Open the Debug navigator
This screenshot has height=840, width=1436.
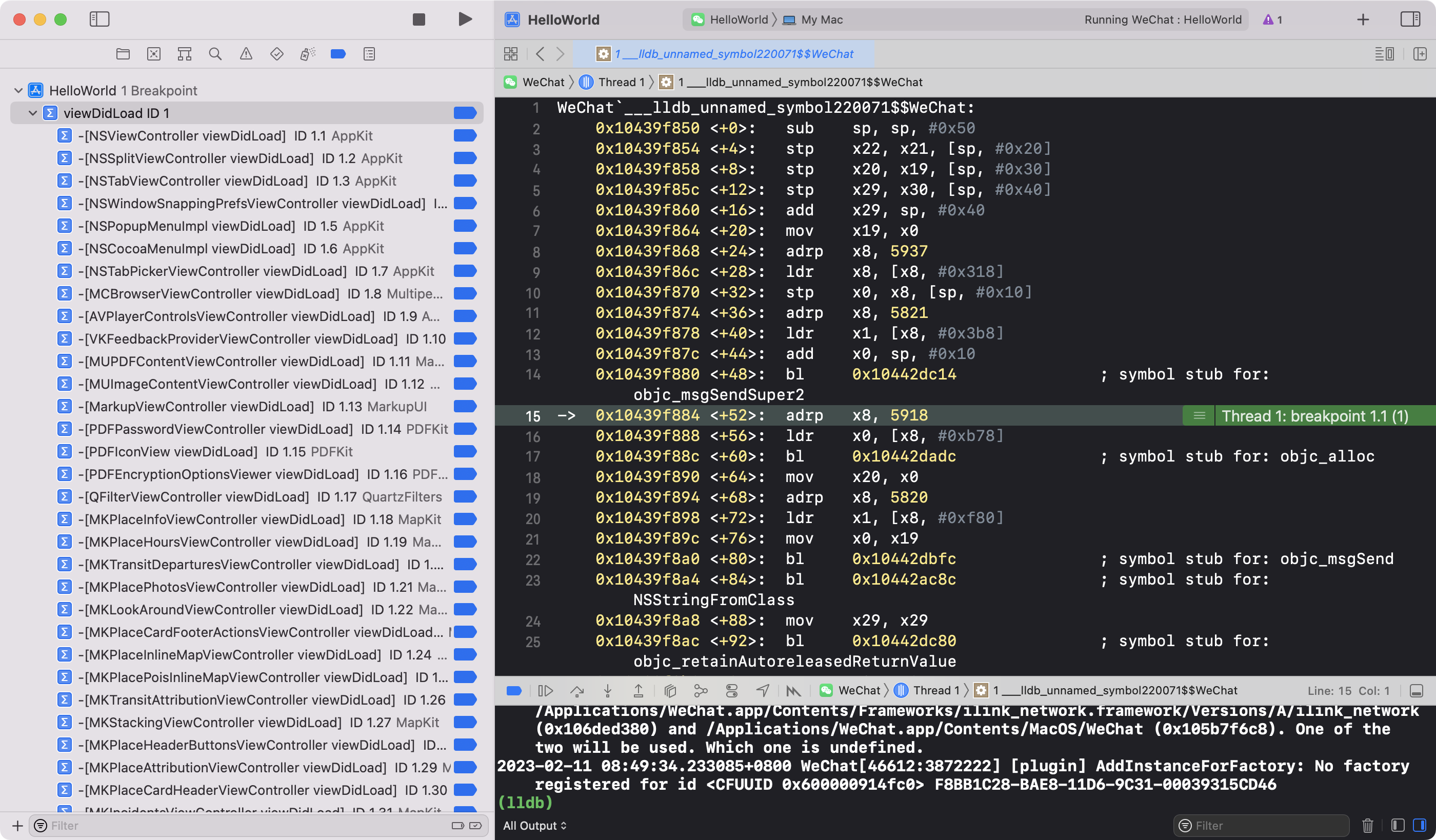point(308,54)
